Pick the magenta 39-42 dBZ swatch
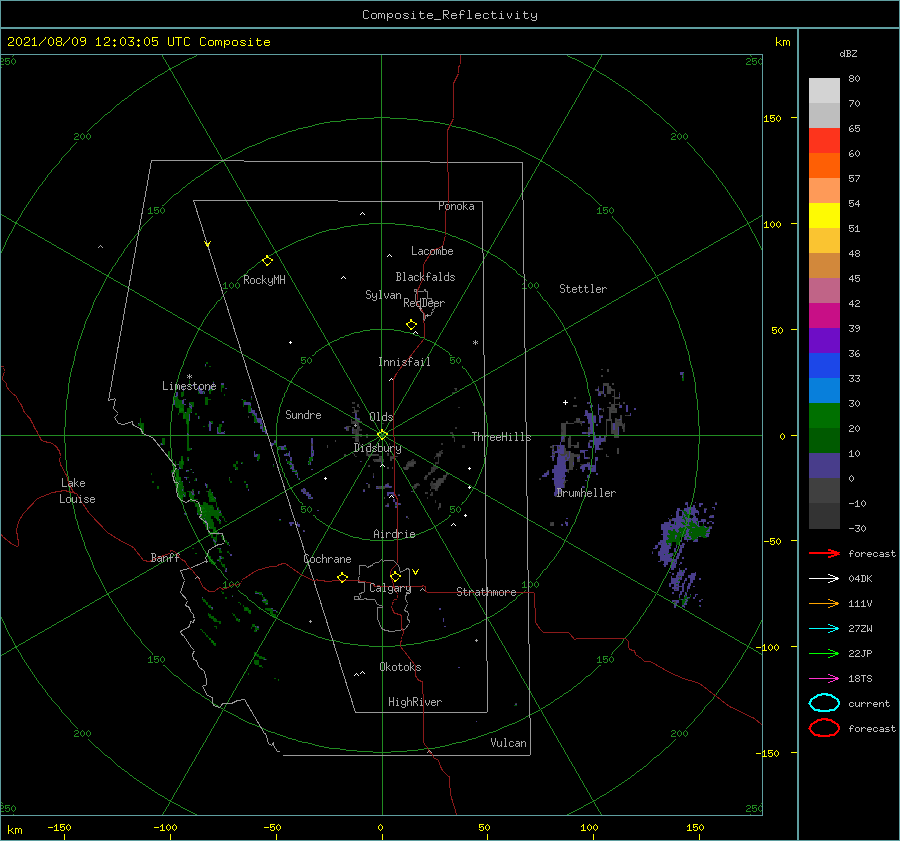This screenshot has width=900, height=841. [824, 316]
